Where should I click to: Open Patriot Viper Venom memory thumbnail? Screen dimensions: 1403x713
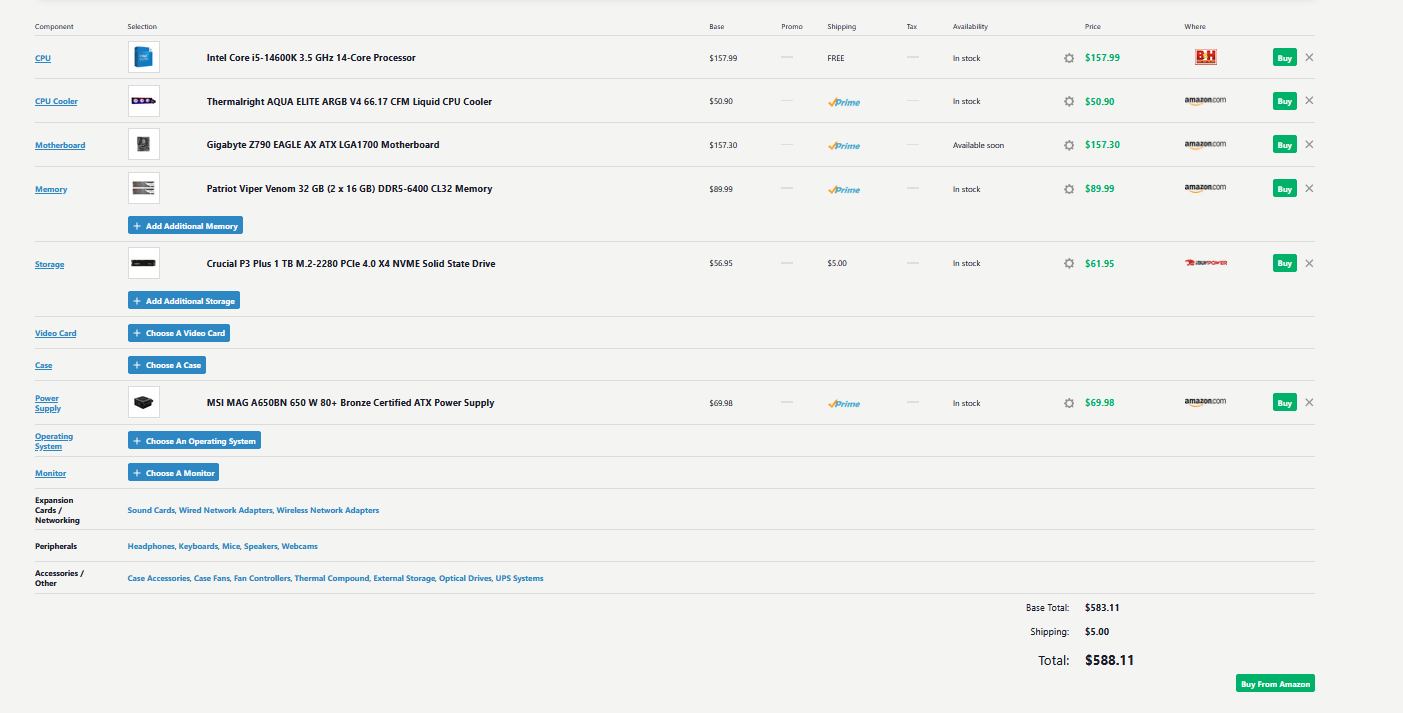(144, 188)
